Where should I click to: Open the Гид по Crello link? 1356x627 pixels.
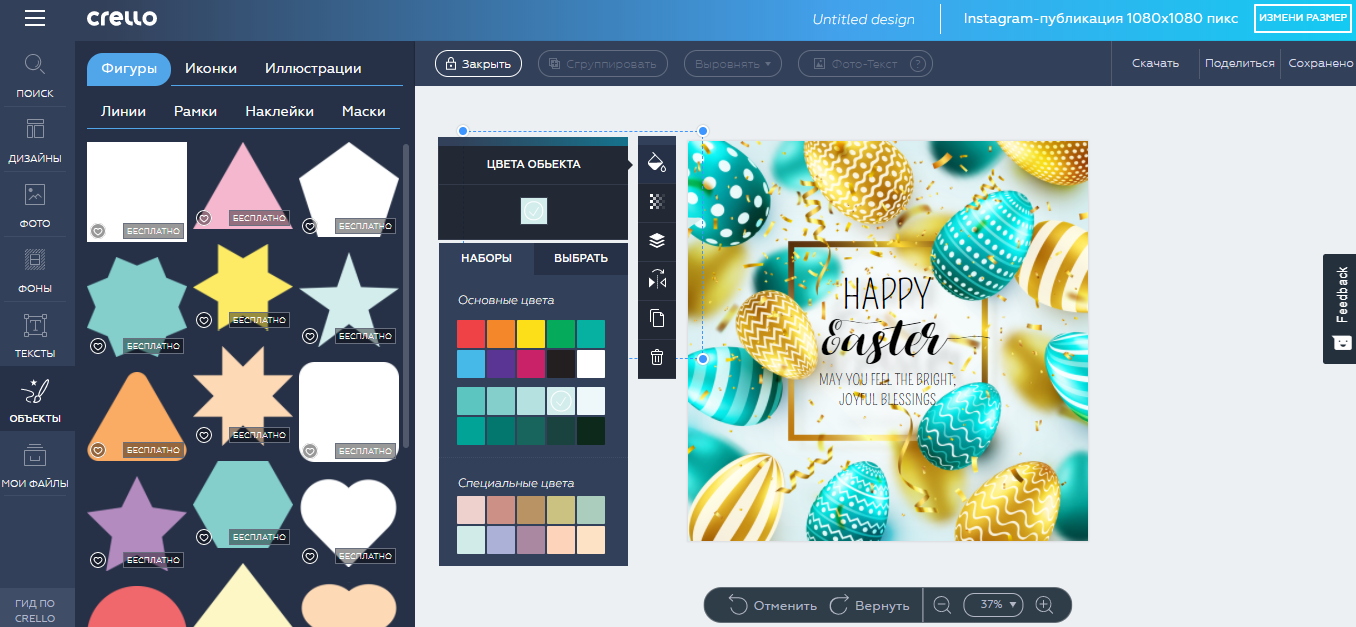(x=36, y=610)
